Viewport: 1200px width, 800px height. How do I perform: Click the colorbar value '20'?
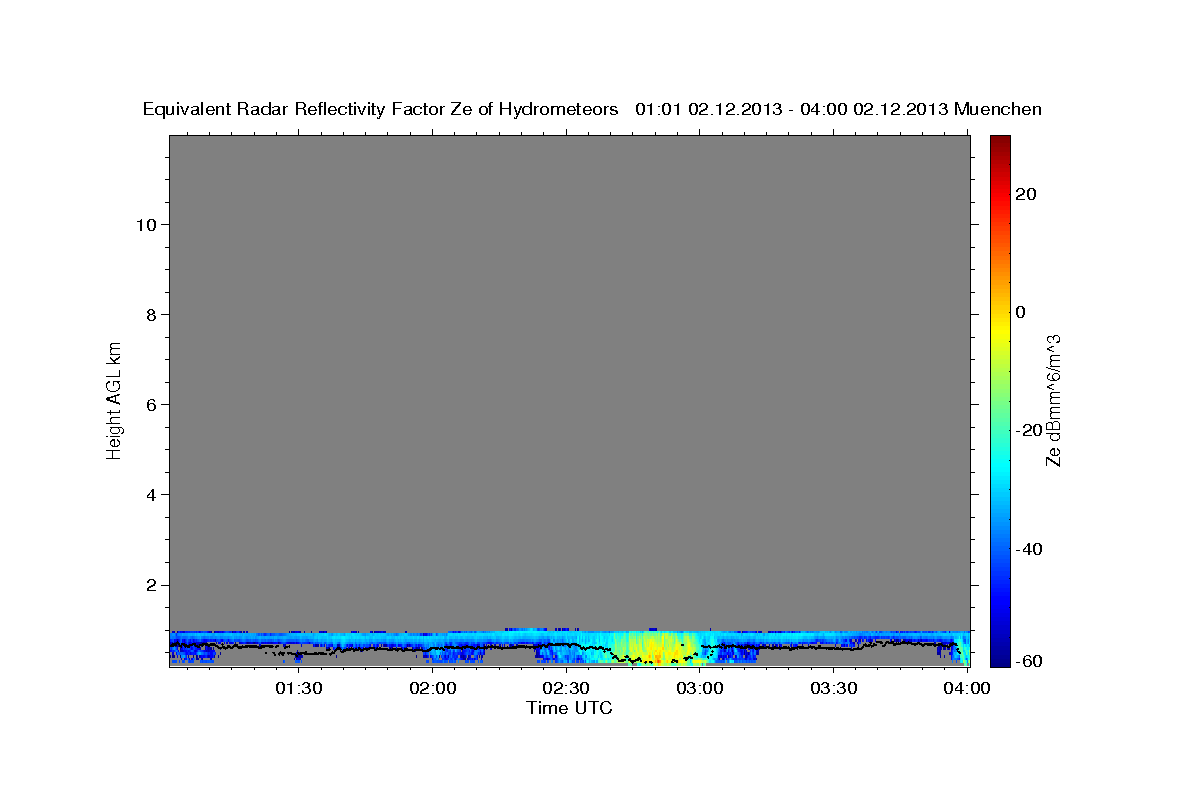pyautogui.click(x=1026, y=194)
